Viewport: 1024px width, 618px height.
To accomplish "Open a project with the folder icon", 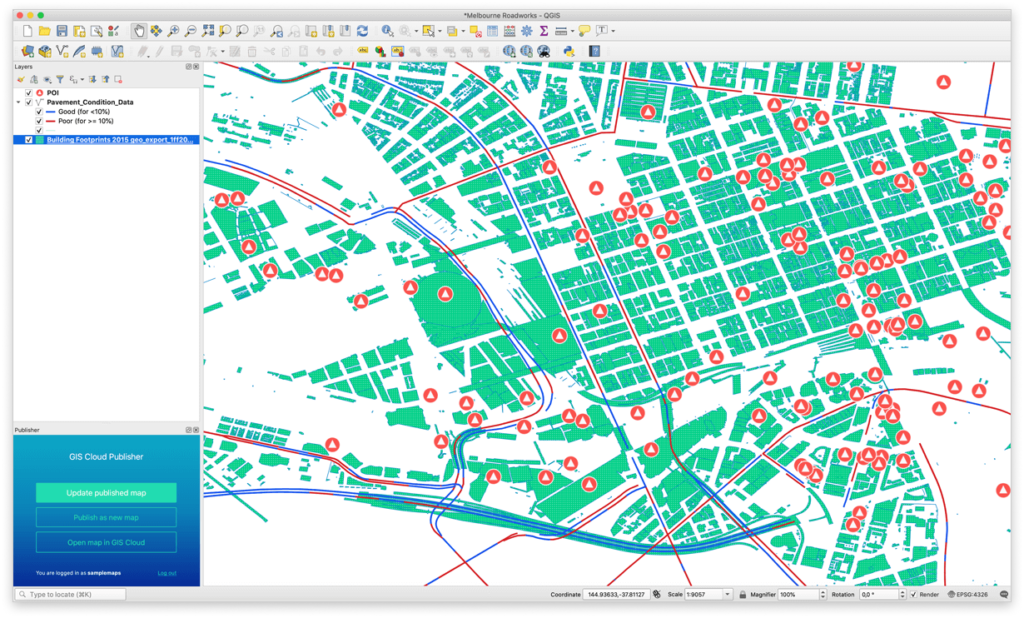I will (44, 31).
